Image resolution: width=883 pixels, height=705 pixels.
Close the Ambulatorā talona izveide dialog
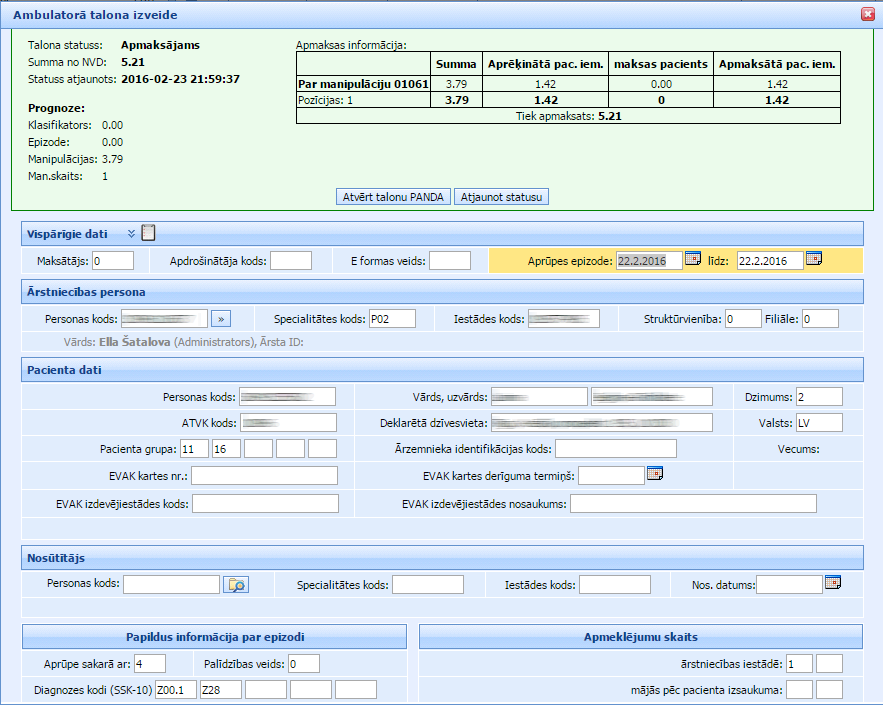[x=866, y=13]
